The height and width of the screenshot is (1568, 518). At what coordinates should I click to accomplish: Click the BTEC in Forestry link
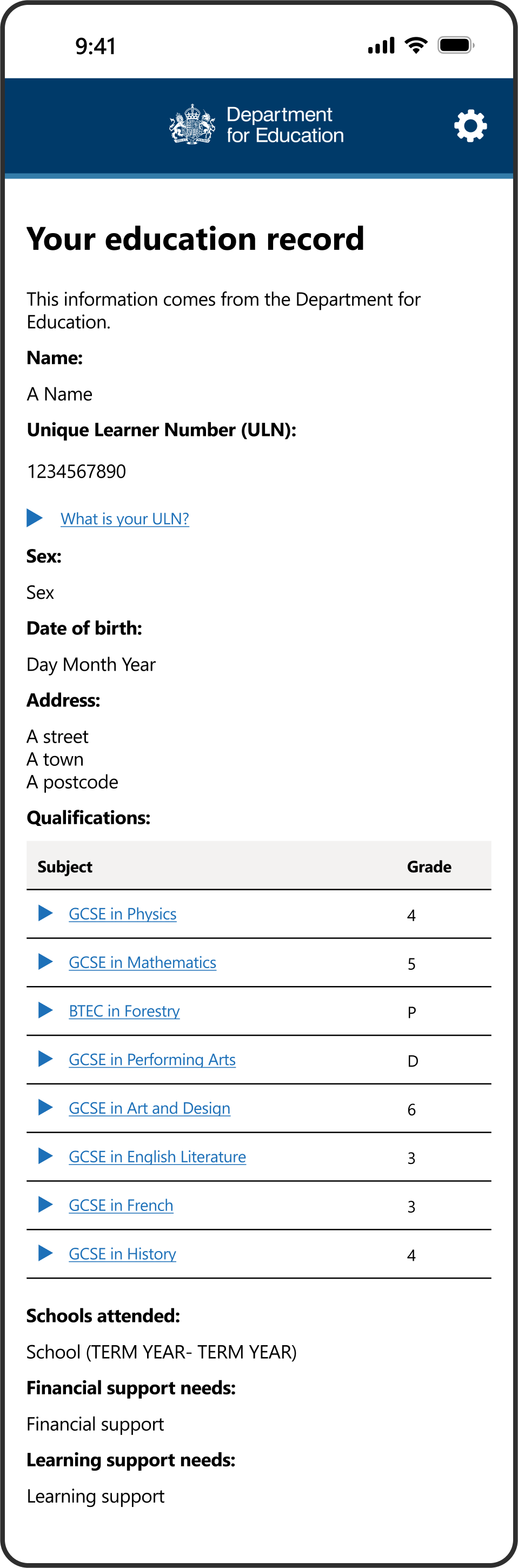coord(124,1011)
